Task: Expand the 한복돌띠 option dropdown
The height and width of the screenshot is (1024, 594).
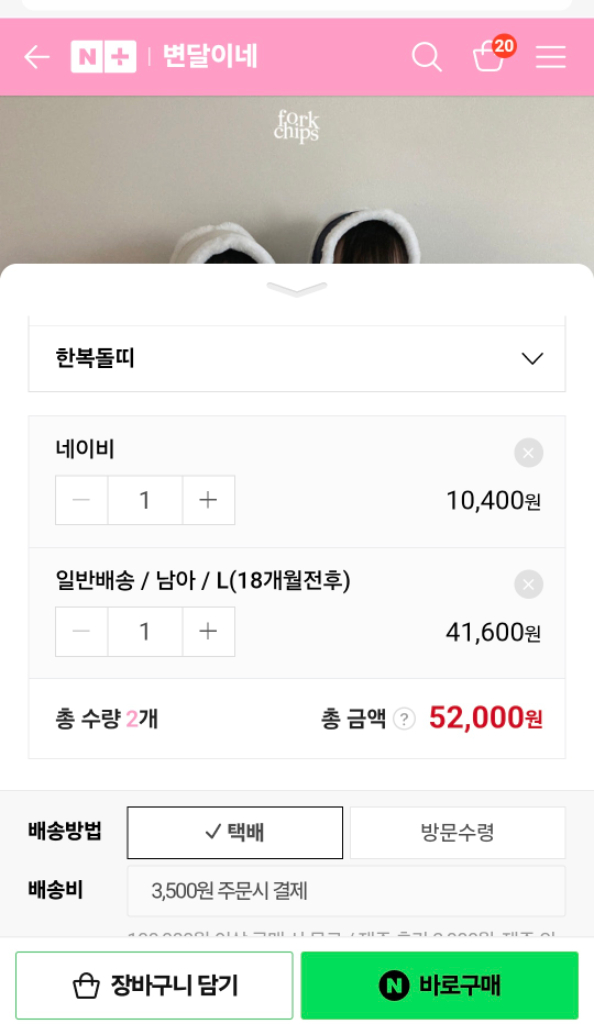Action: pyautogui.click(x=297, y=357)
